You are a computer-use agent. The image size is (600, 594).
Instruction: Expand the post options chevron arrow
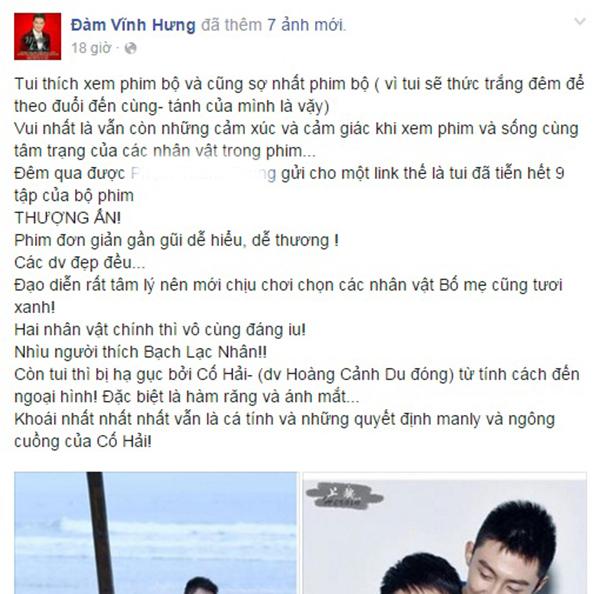(x=580, y=21)
